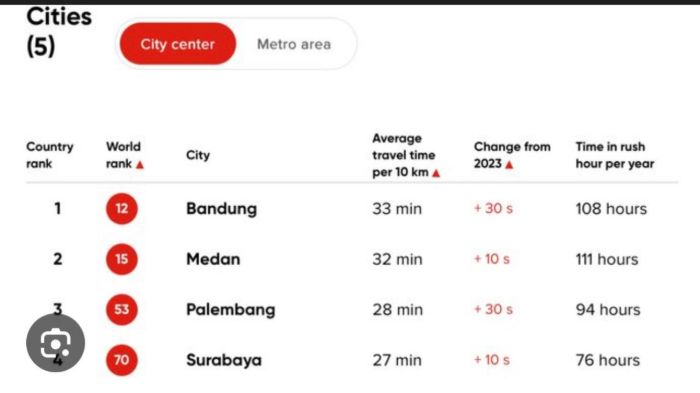Click world rank 53 badge for Palembang
The width and height of the screenshot is (700, 393).
pos(122,309)
